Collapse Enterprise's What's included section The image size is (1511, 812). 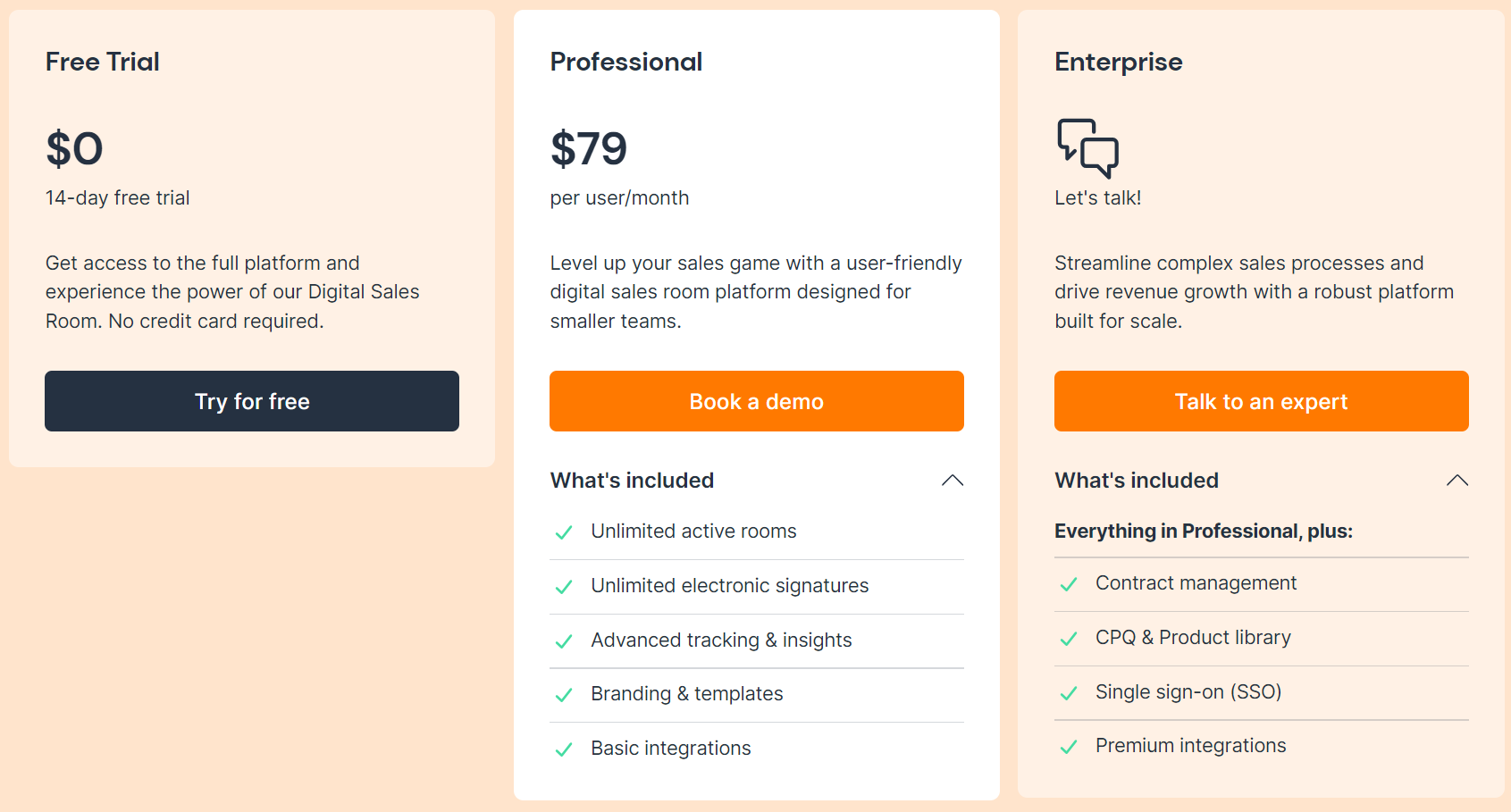click(1456, 480)
